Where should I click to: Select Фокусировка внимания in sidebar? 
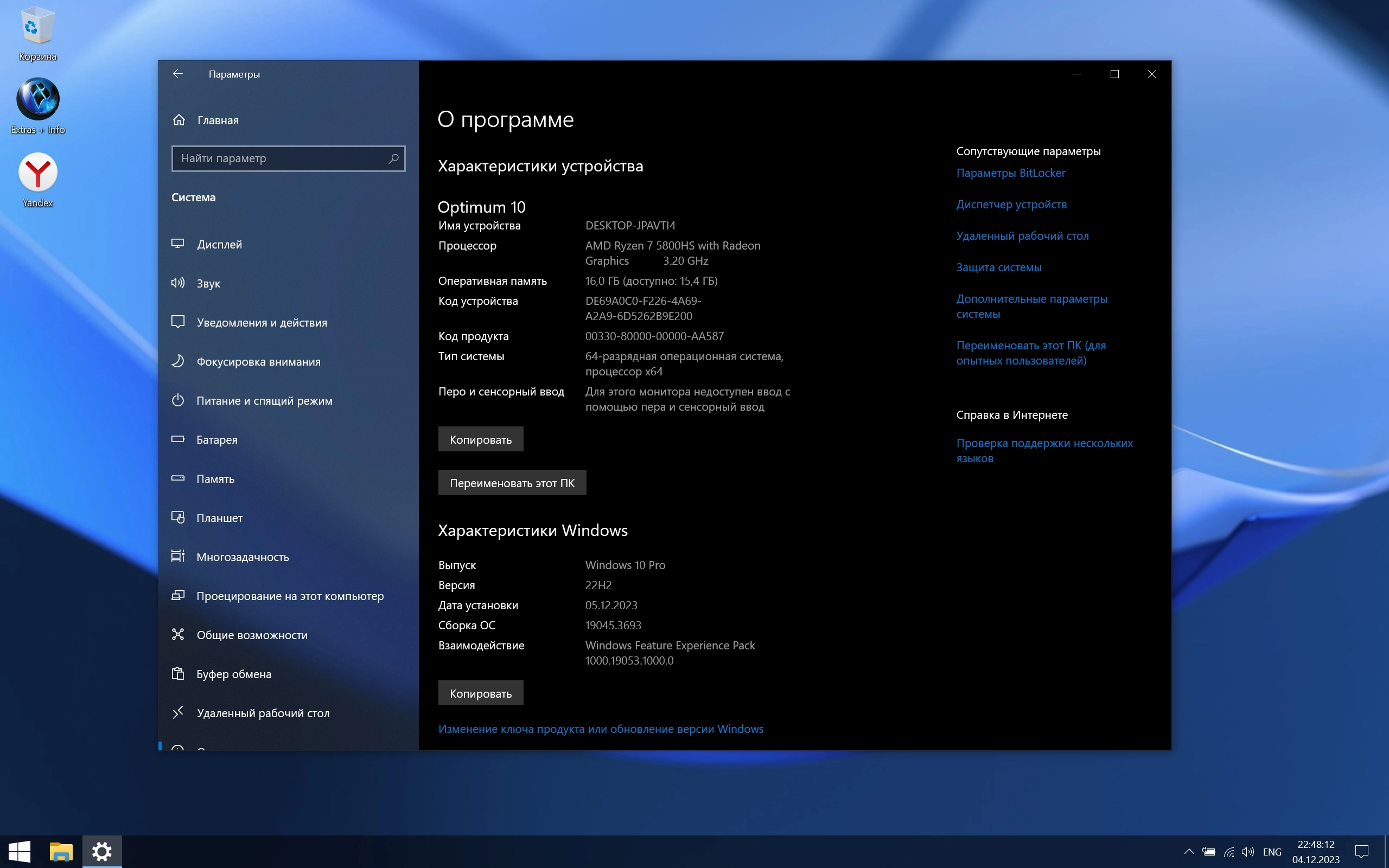(x=258, y=362)
